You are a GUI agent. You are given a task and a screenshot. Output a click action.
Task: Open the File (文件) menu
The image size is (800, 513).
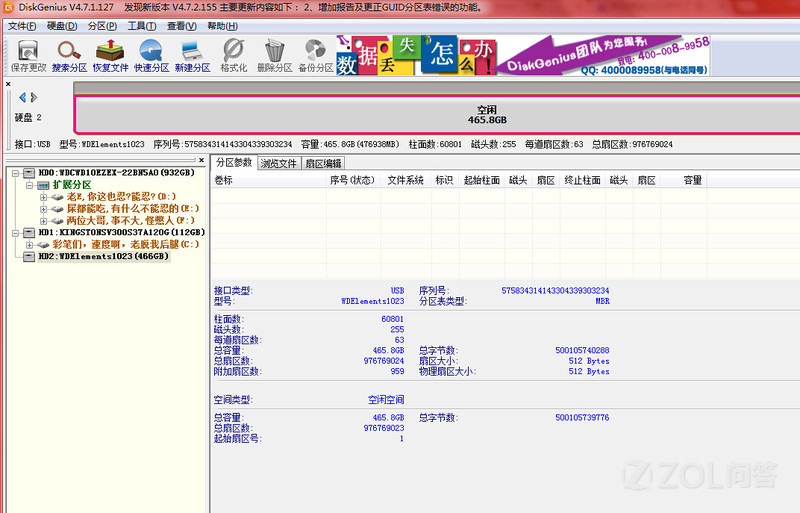point(22,26)
